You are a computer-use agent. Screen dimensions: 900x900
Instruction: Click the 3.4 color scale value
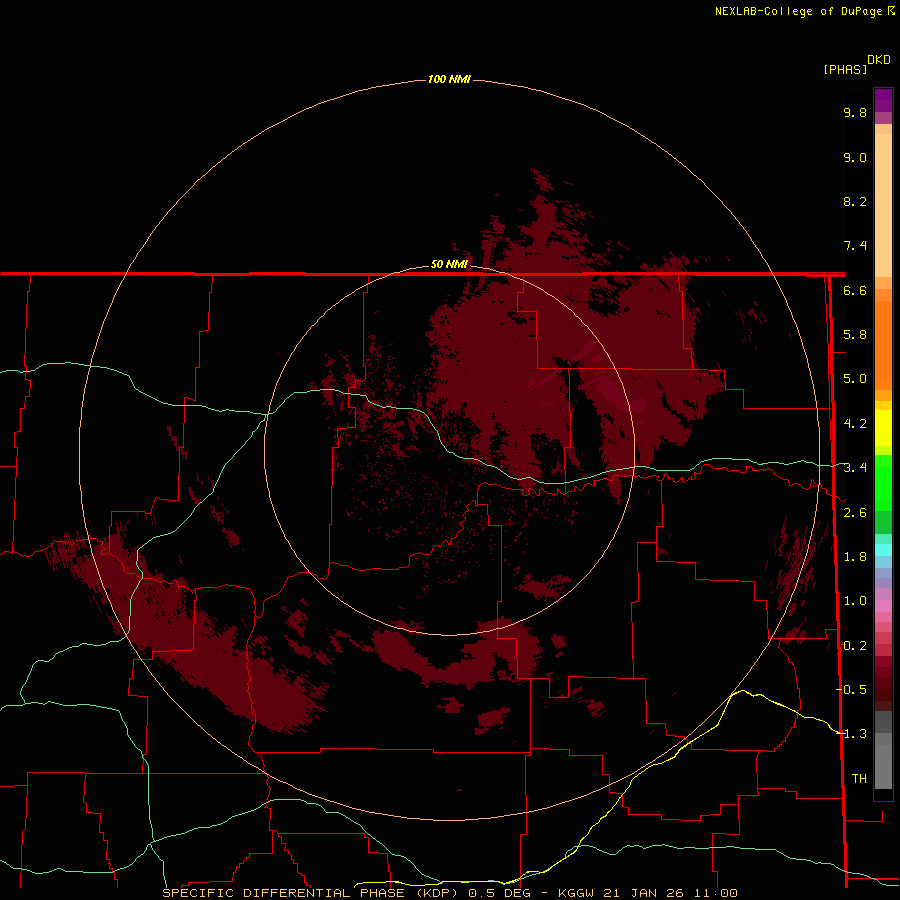point(855,468)
